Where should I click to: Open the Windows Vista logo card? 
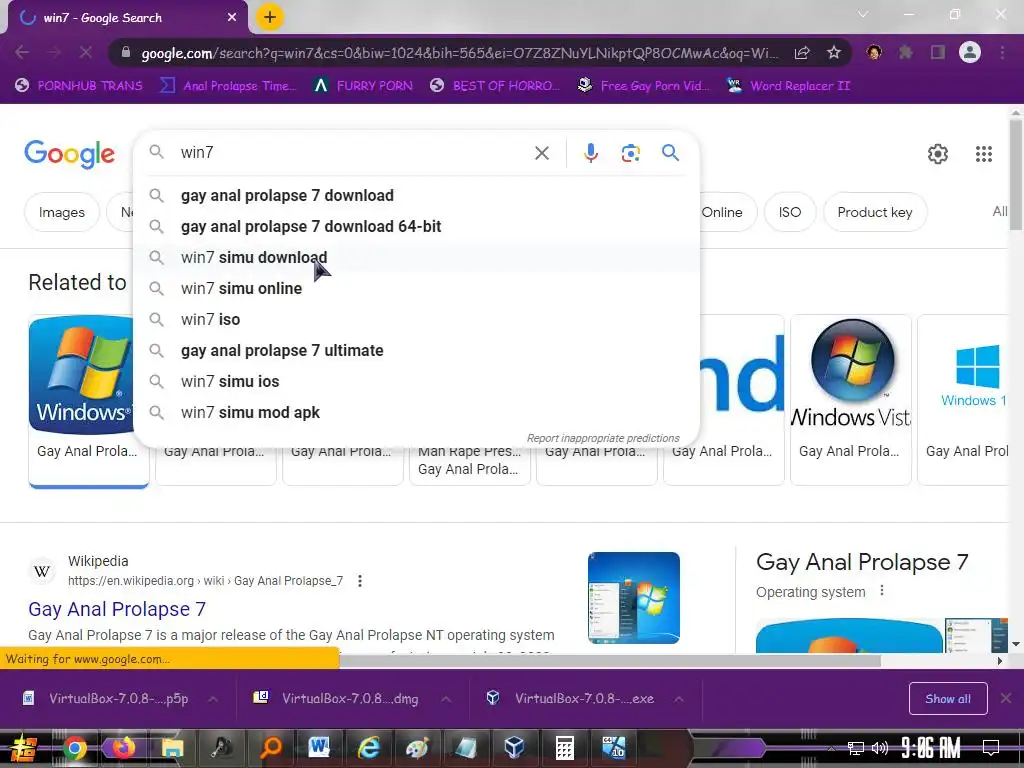pos(850,400)
